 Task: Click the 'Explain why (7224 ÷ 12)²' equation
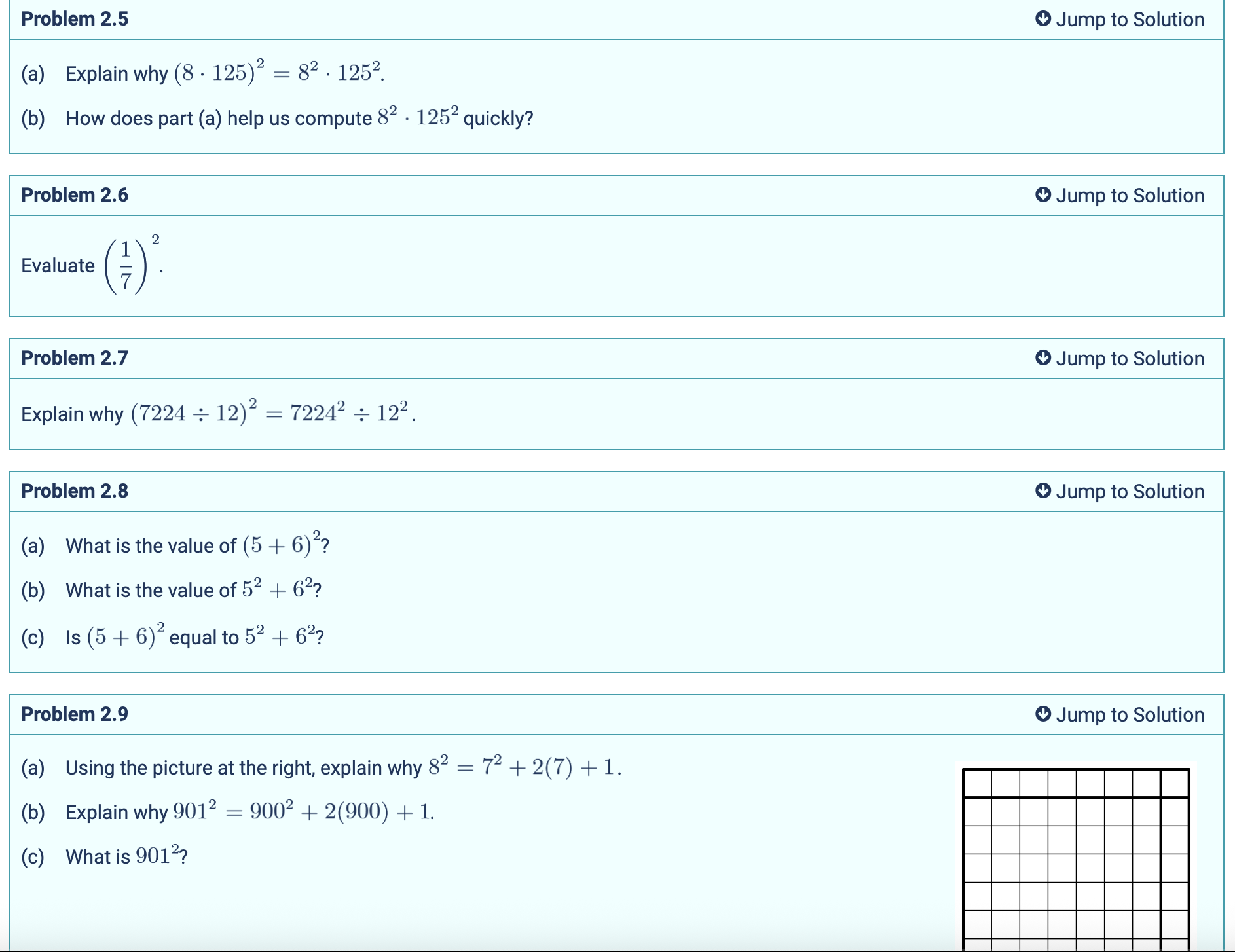click(218, 413)
